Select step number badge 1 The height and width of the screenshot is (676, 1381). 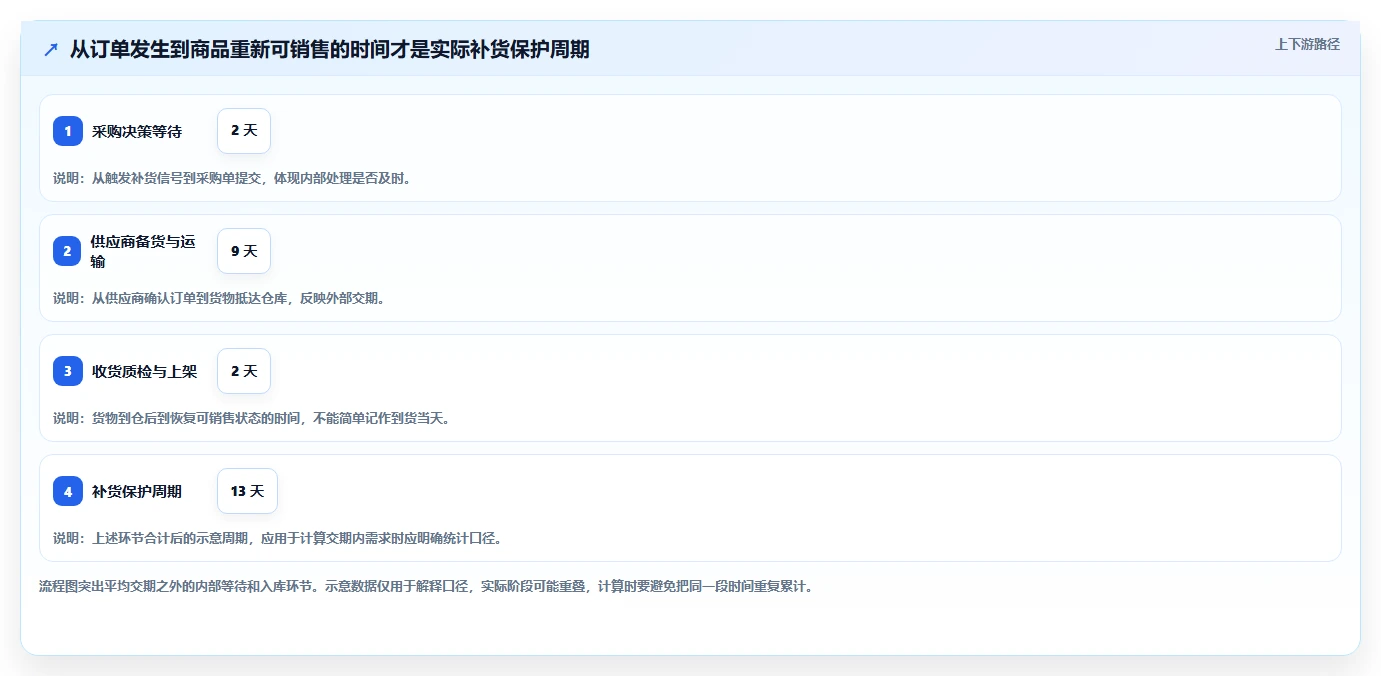[x=68, y=131]
